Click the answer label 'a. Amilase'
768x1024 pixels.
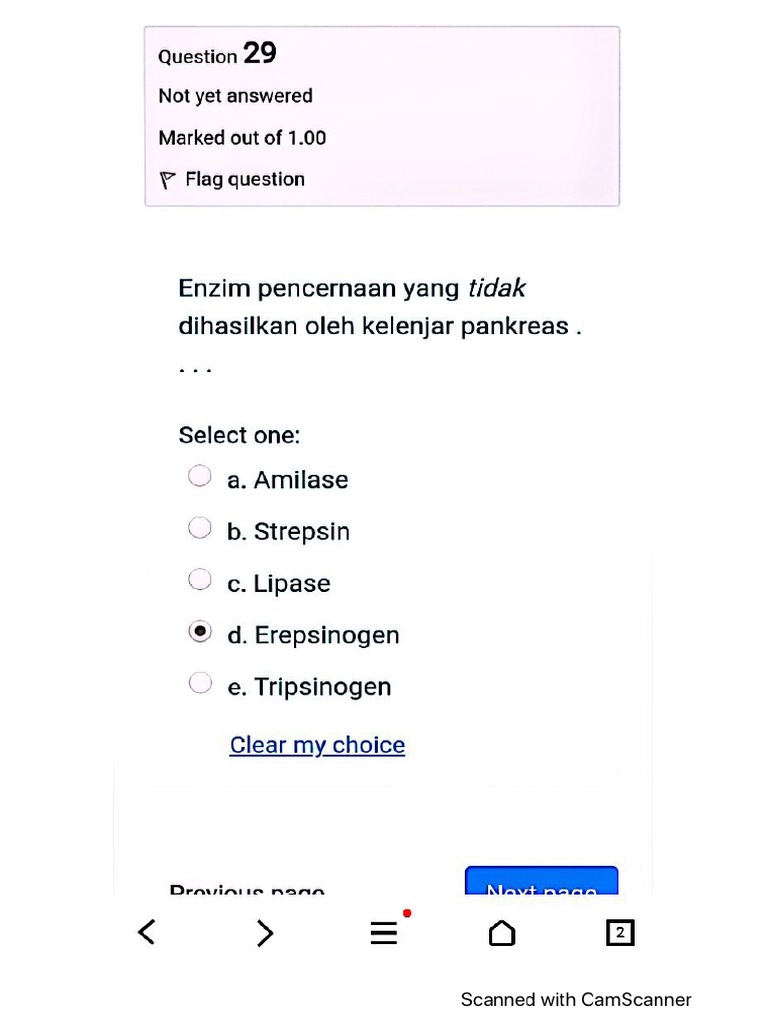[288, 480]
